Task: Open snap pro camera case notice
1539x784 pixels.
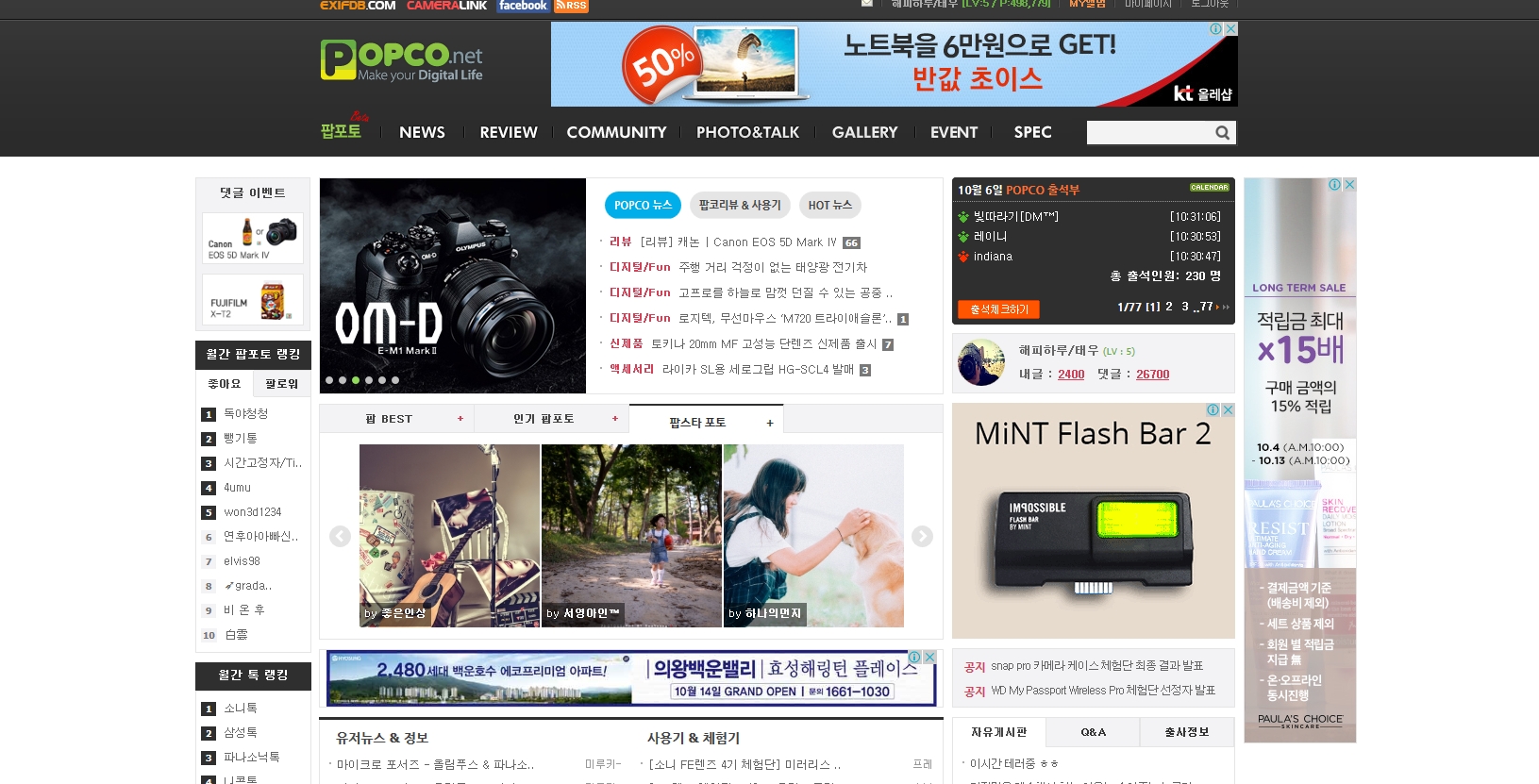Action: click(1096, 666)
